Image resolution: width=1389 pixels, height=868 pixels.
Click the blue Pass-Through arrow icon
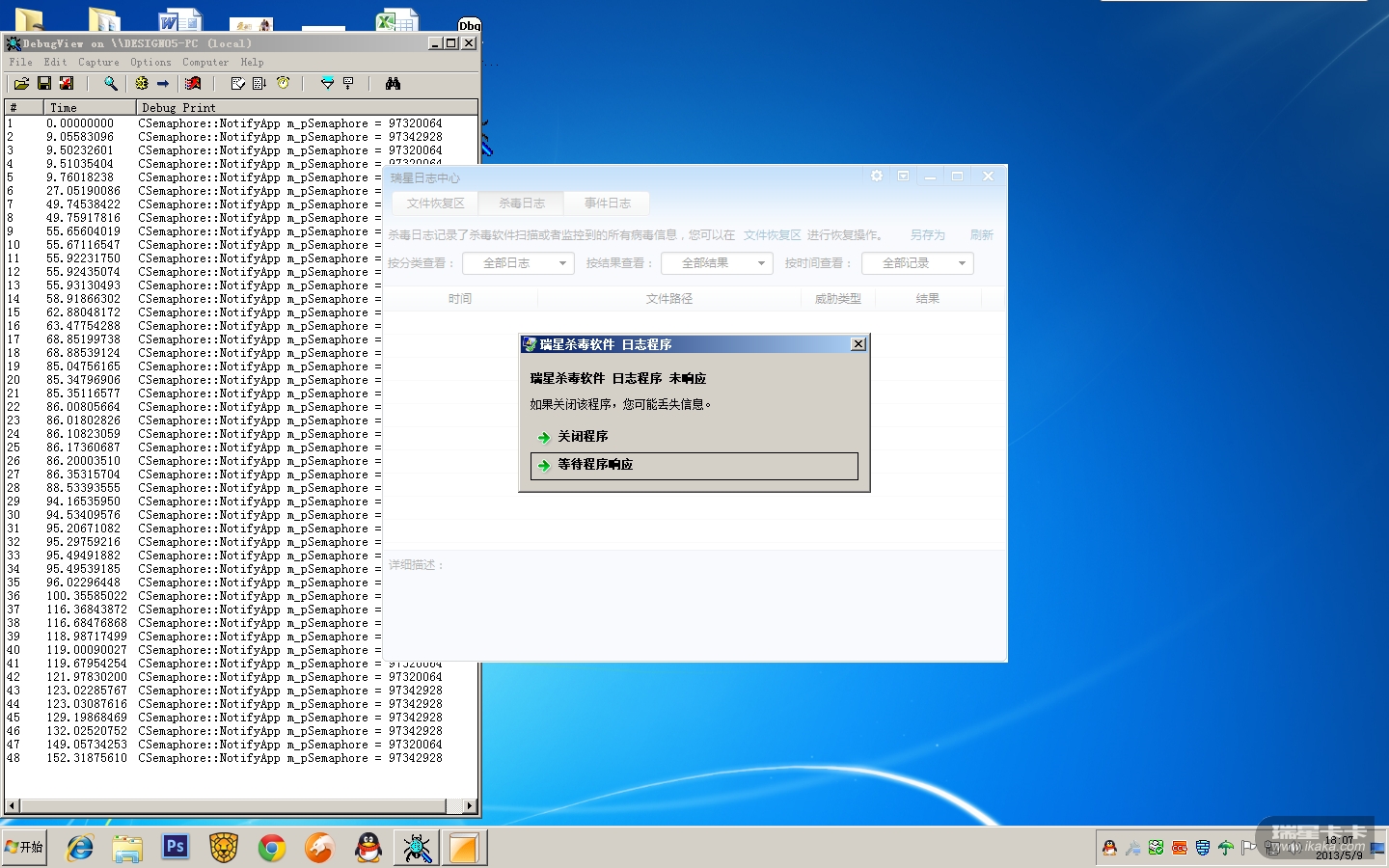pyautogui.click(x=163, y=84)
